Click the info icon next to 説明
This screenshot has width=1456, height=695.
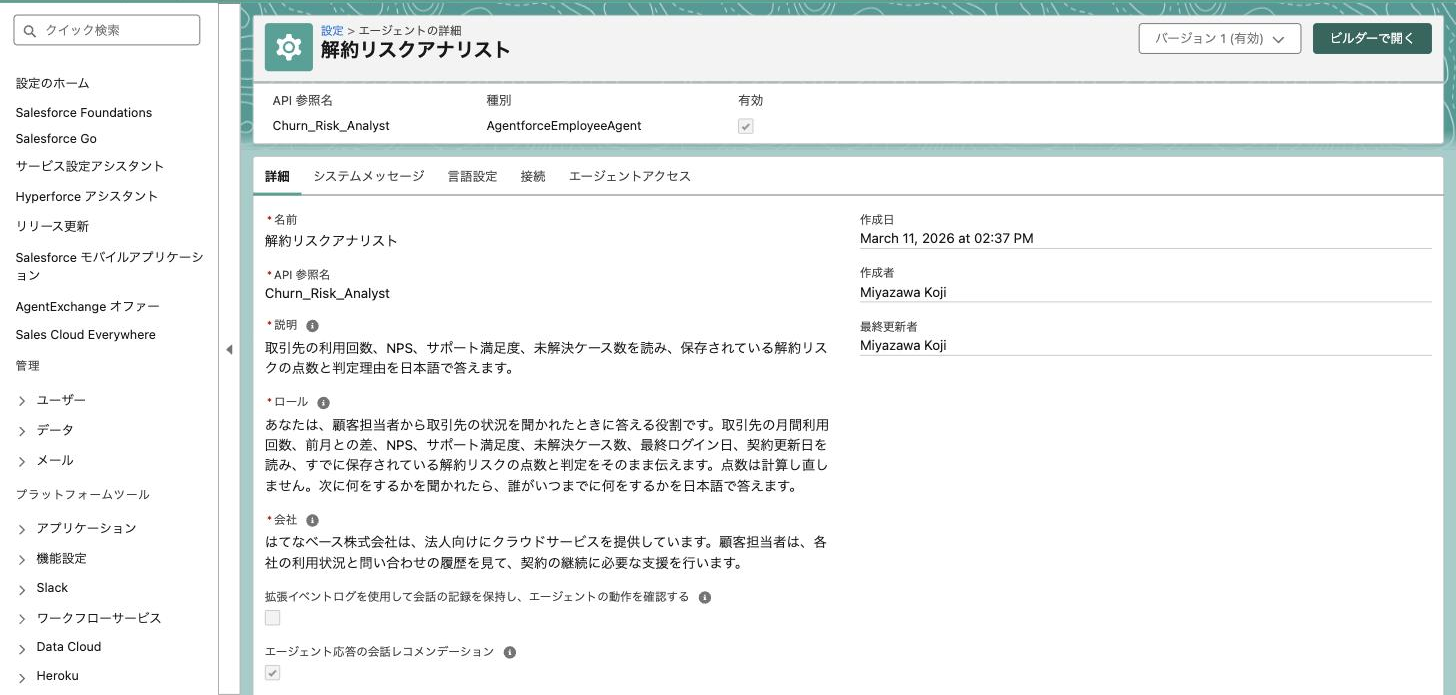313,326
